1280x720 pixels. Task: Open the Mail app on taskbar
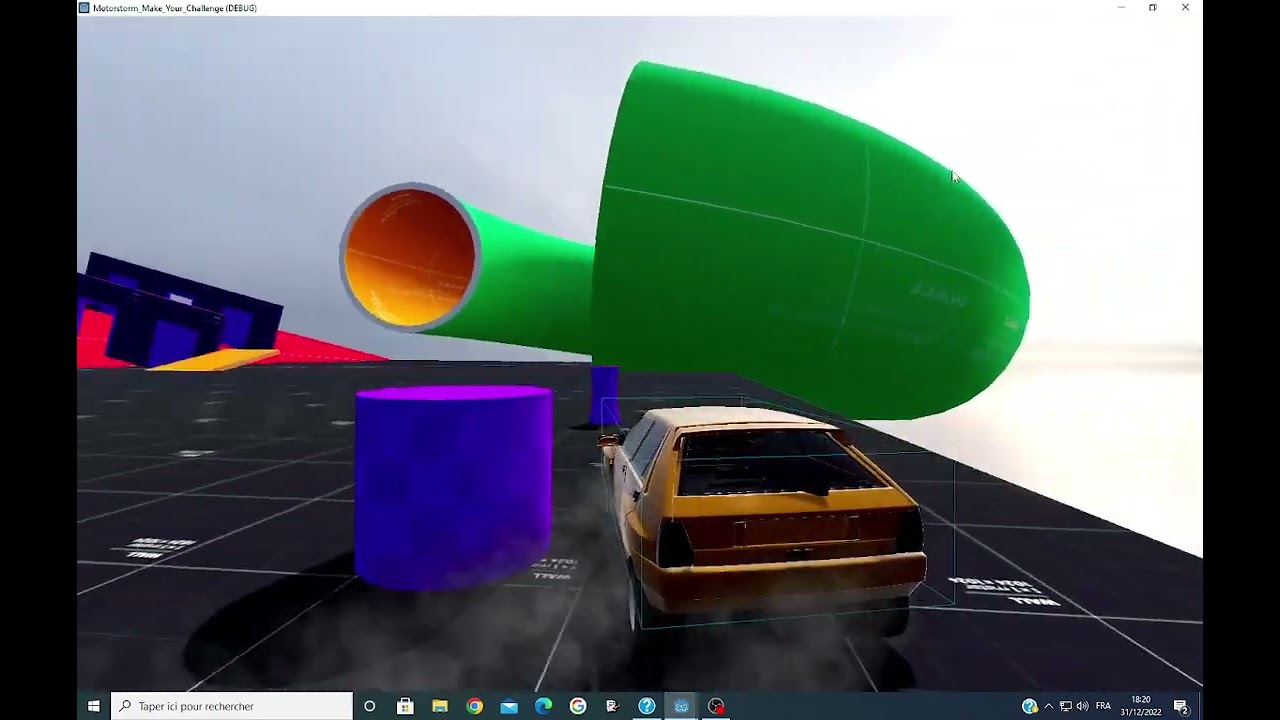click(509, 706)
